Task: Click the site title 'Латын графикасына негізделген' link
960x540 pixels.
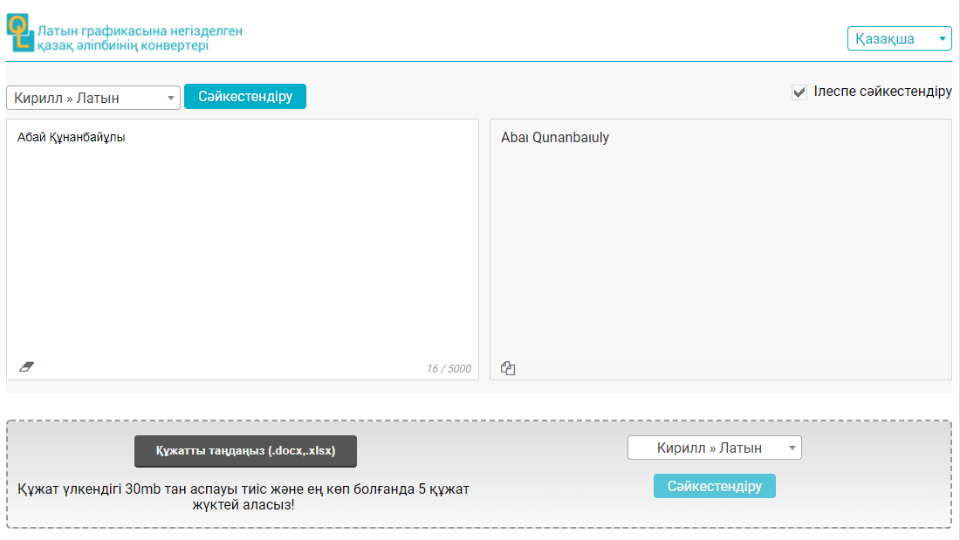Action: [x=140, y=31]
